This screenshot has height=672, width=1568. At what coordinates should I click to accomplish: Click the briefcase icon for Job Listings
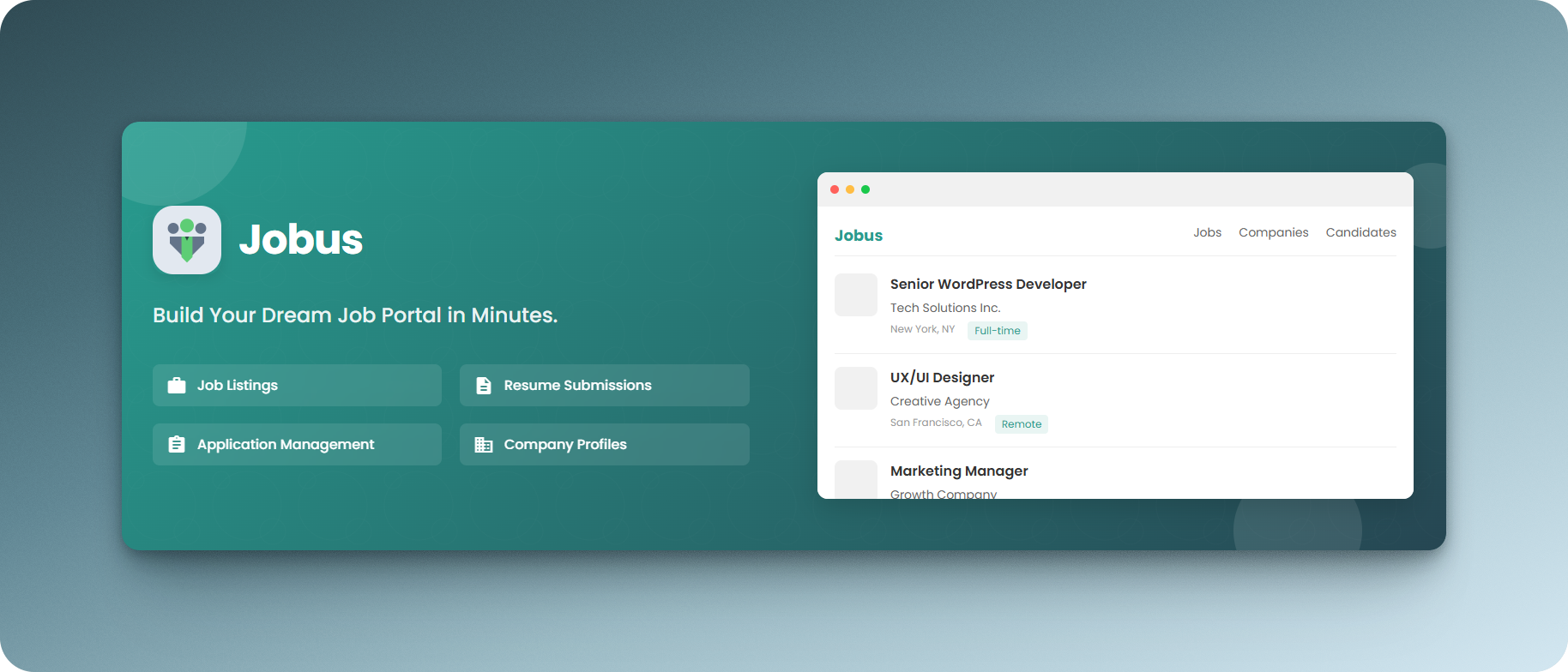tap(177, 386)
